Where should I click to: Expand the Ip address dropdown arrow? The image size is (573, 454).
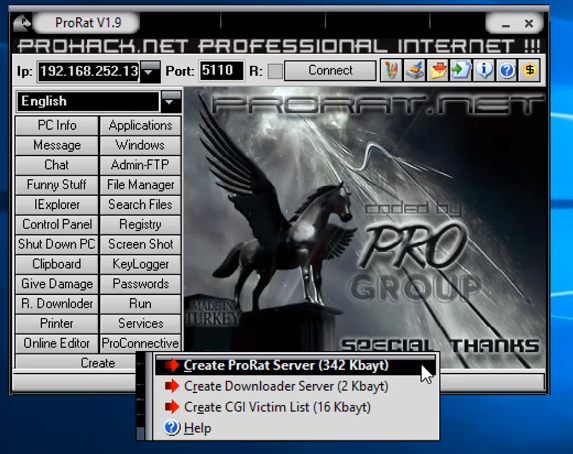[150, 71]
